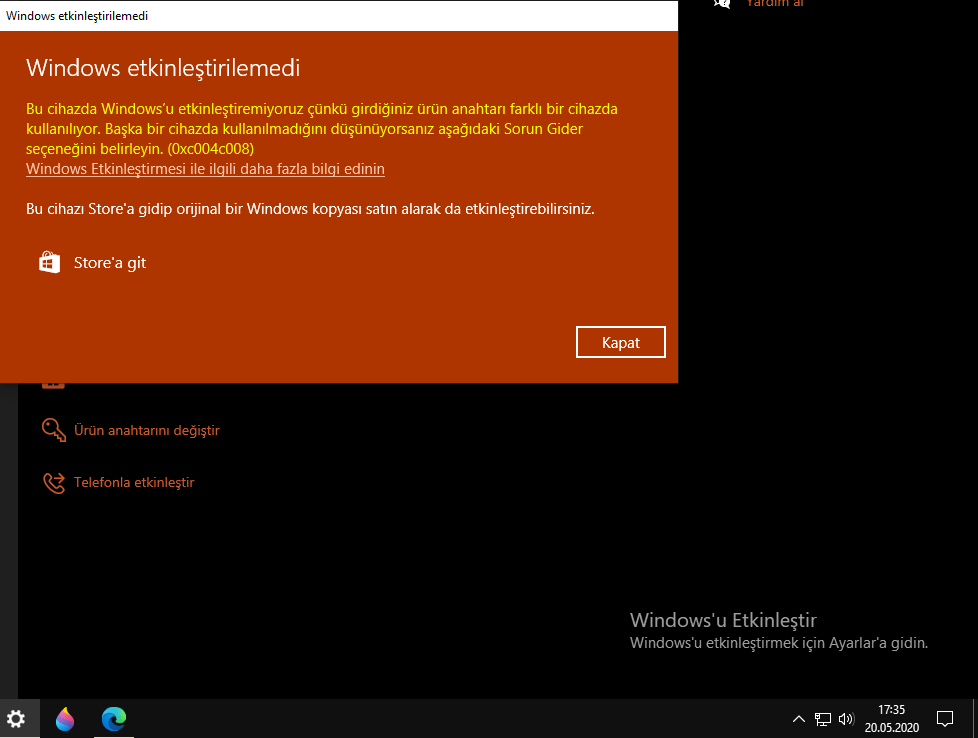Click the error message text with 0xc004c008
Screen dimensions: 978x738
(x=322, y=129)
